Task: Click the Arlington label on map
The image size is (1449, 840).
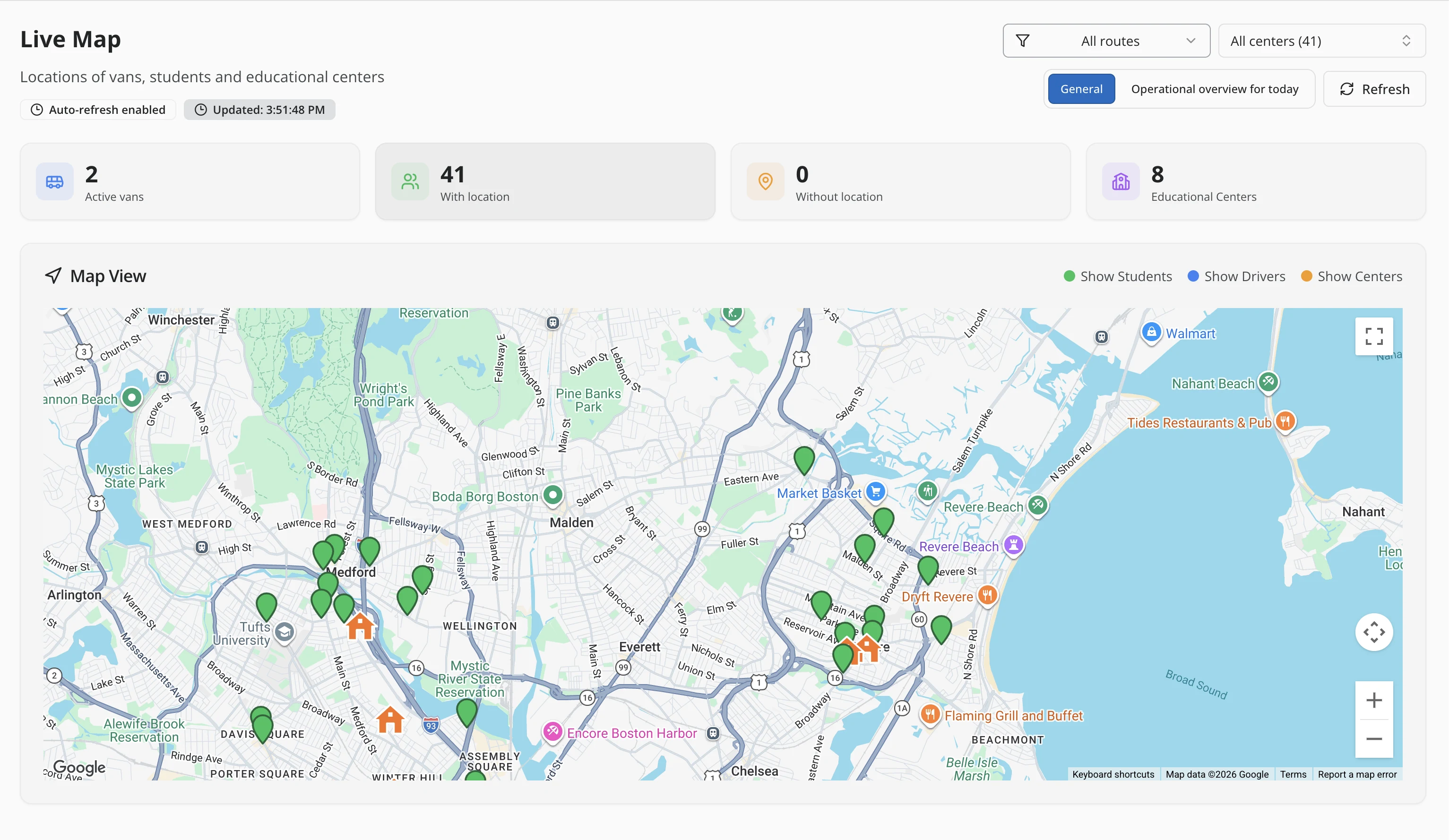Action: [x=74, y=594]
